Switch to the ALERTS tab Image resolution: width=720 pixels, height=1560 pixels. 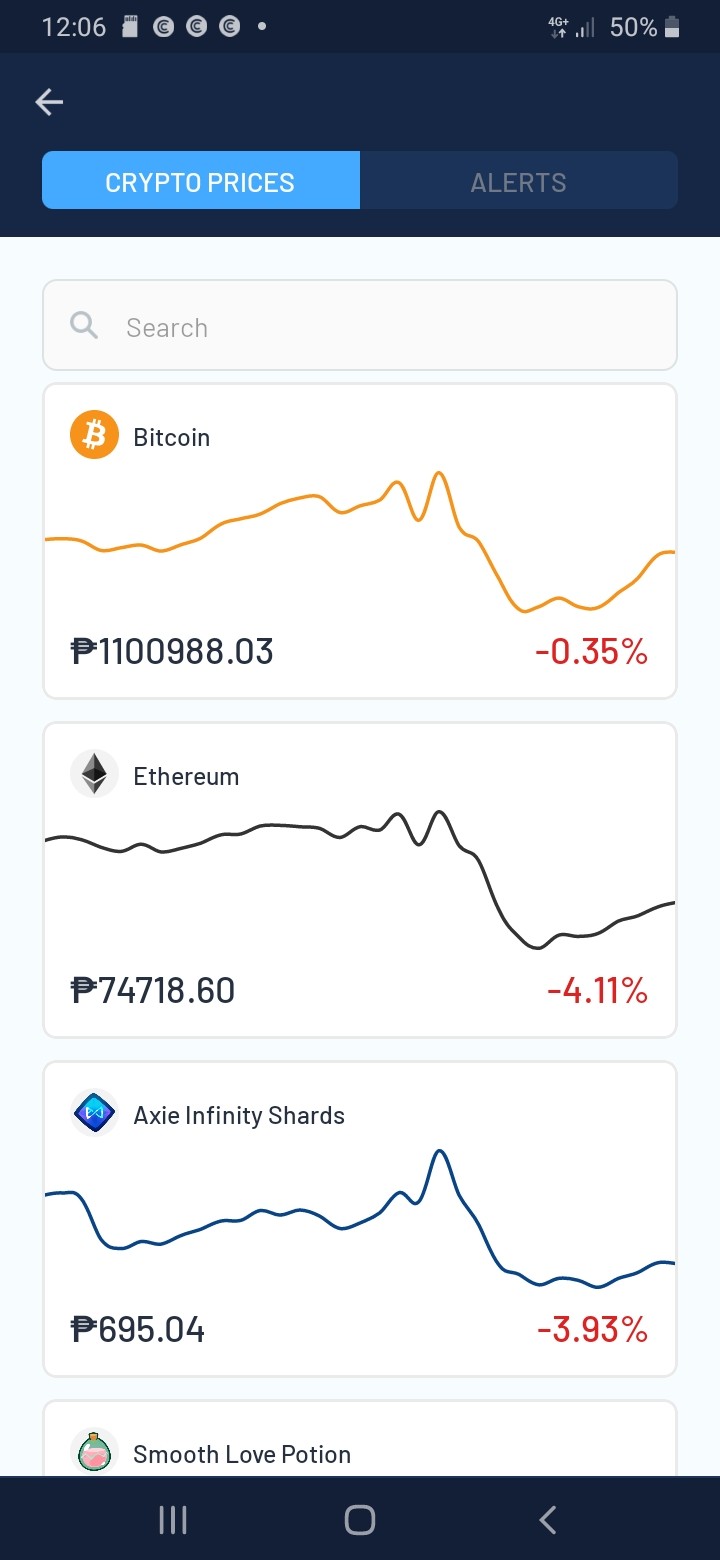518,181
